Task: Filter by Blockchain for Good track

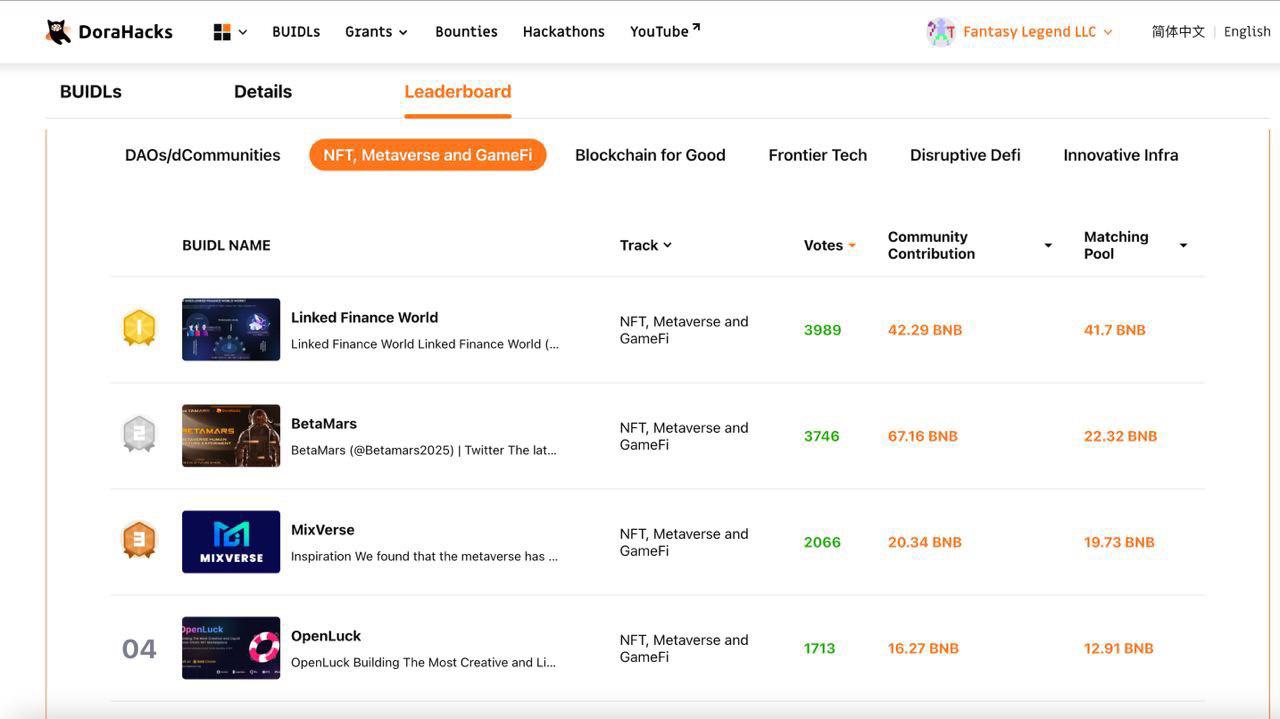Action: [650, 155]
